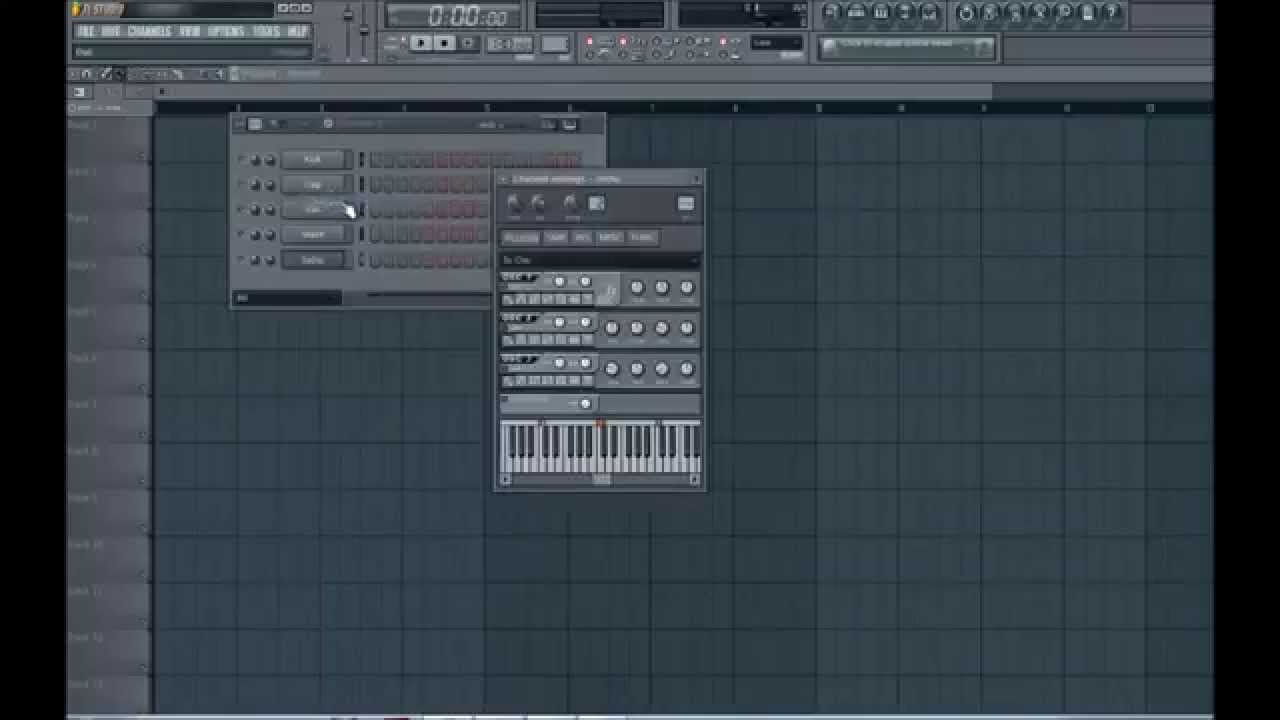1280x720 pixels.
Task: Open the keyboard editor icon in step sequencer
Action: pos(569,124)
